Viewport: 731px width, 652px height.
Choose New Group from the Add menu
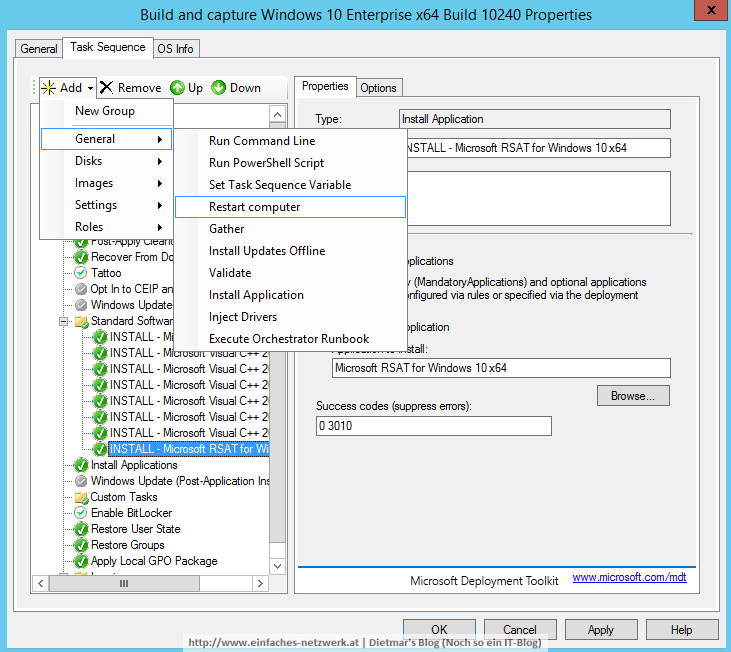point(105,111)
